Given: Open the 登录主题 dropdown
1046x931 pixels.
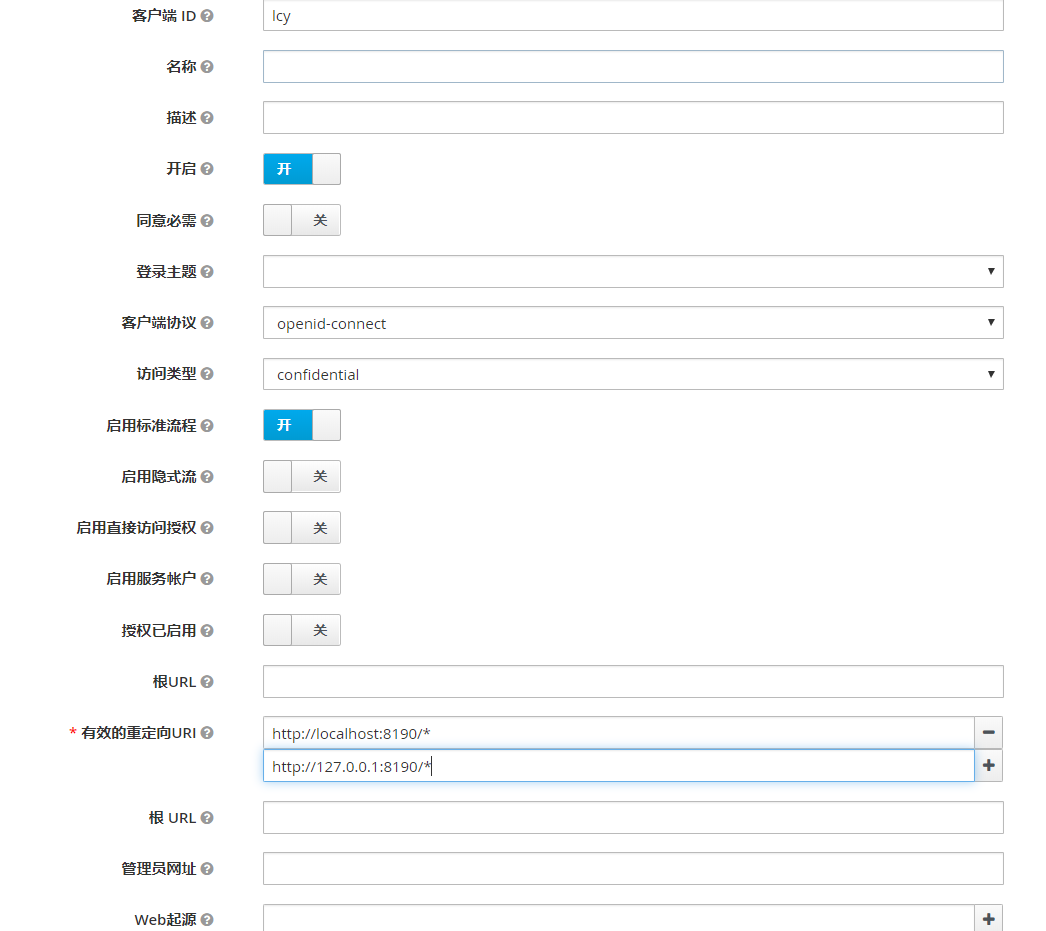Looking at the screenshot, I should [x=632, y=272].
